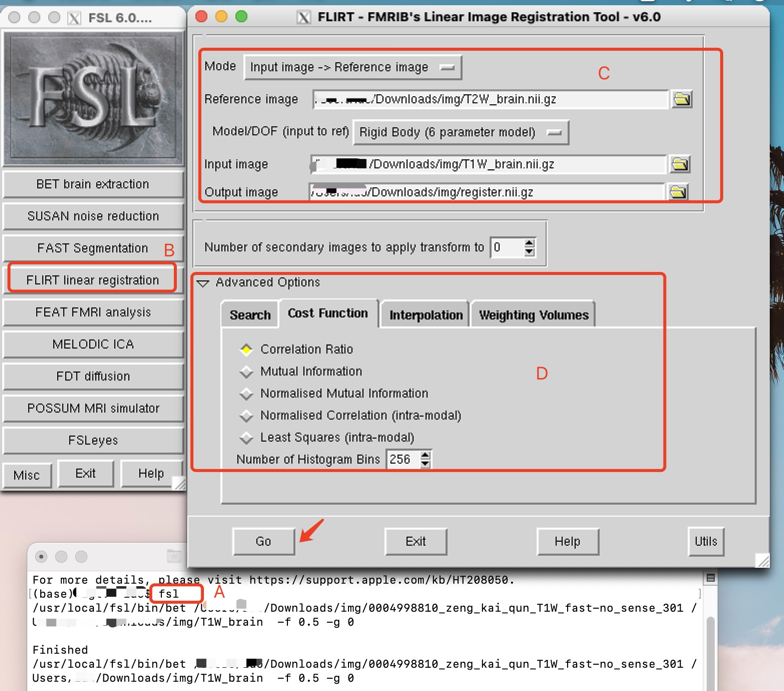Open FDT diffusion tool

(93, 376)
